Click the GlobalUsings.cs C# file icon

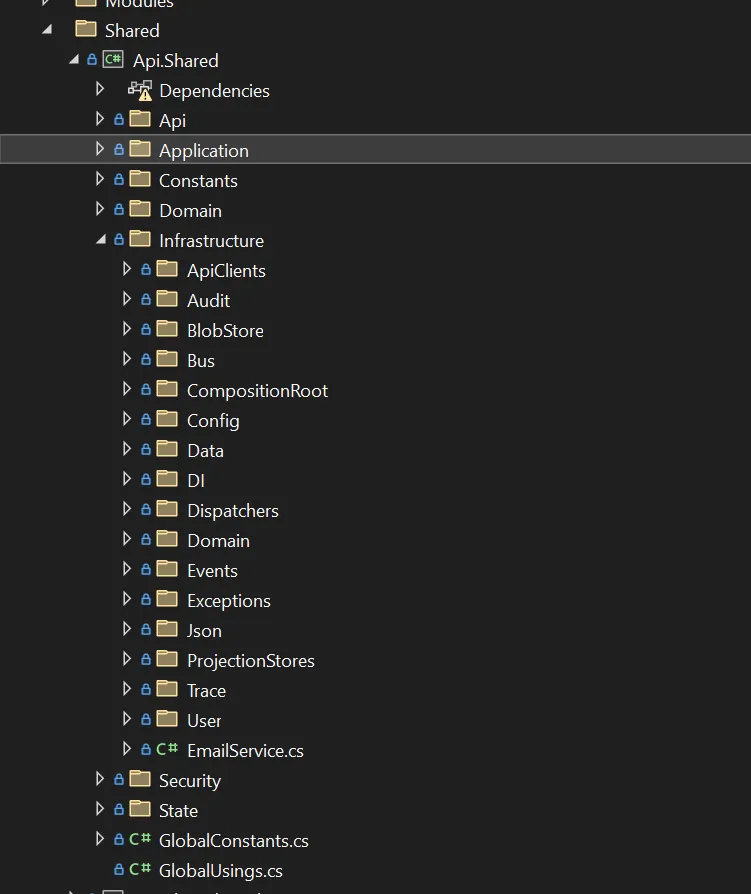pos(140,869)
